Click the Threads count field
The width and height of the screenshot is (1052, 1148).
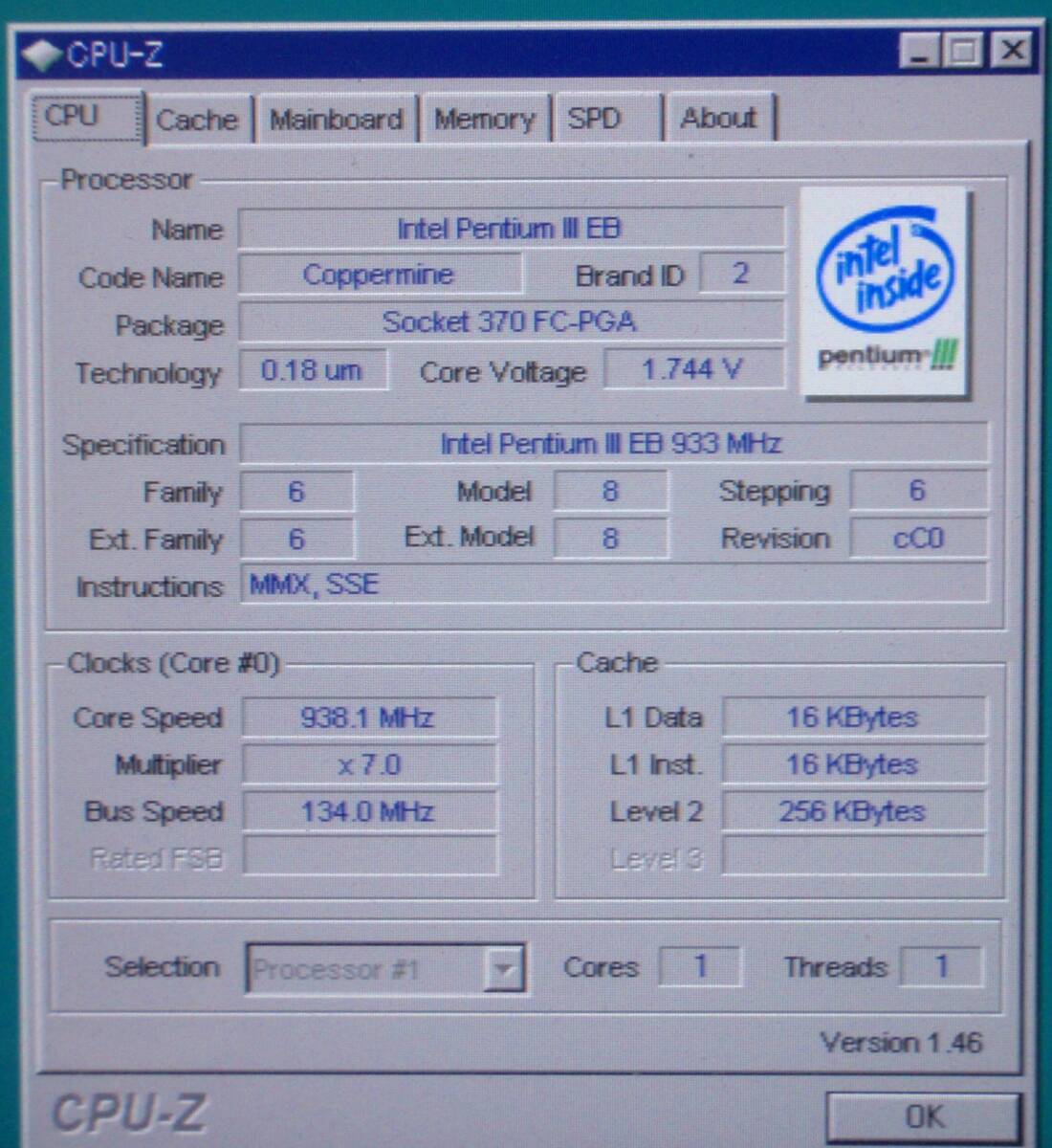(941, 966)
